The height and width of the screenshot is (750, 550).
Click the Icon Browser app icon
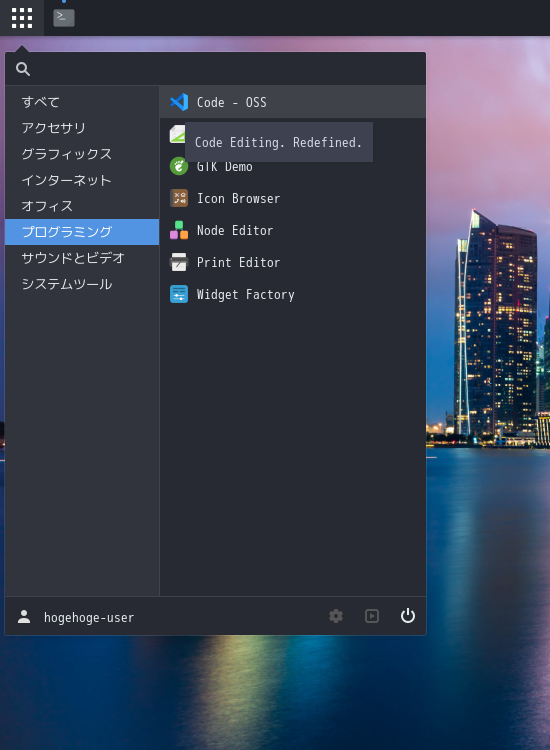click(179, 198)
